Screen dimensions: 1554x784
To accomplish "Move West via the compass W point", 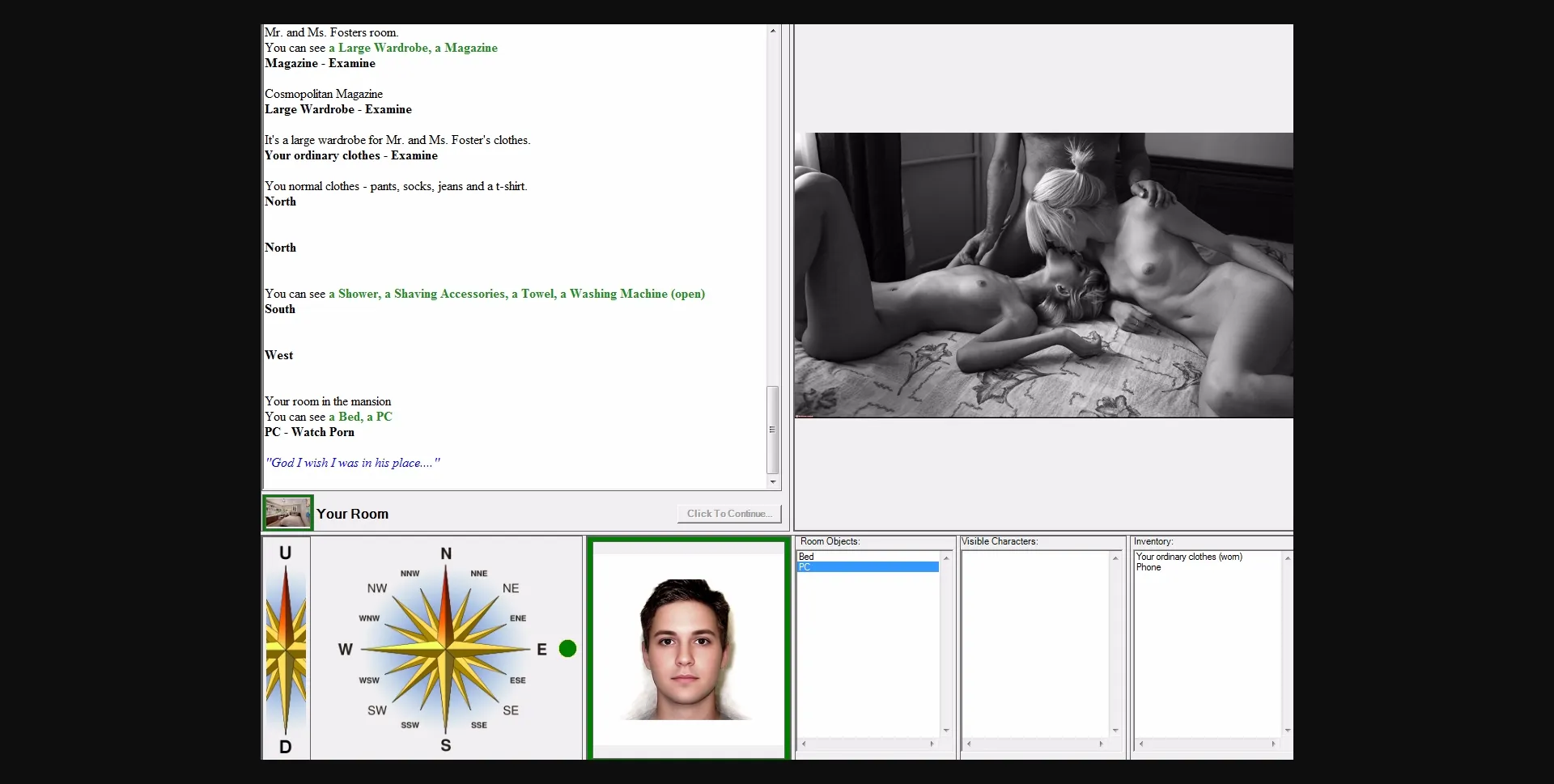I will pos(346,649).
